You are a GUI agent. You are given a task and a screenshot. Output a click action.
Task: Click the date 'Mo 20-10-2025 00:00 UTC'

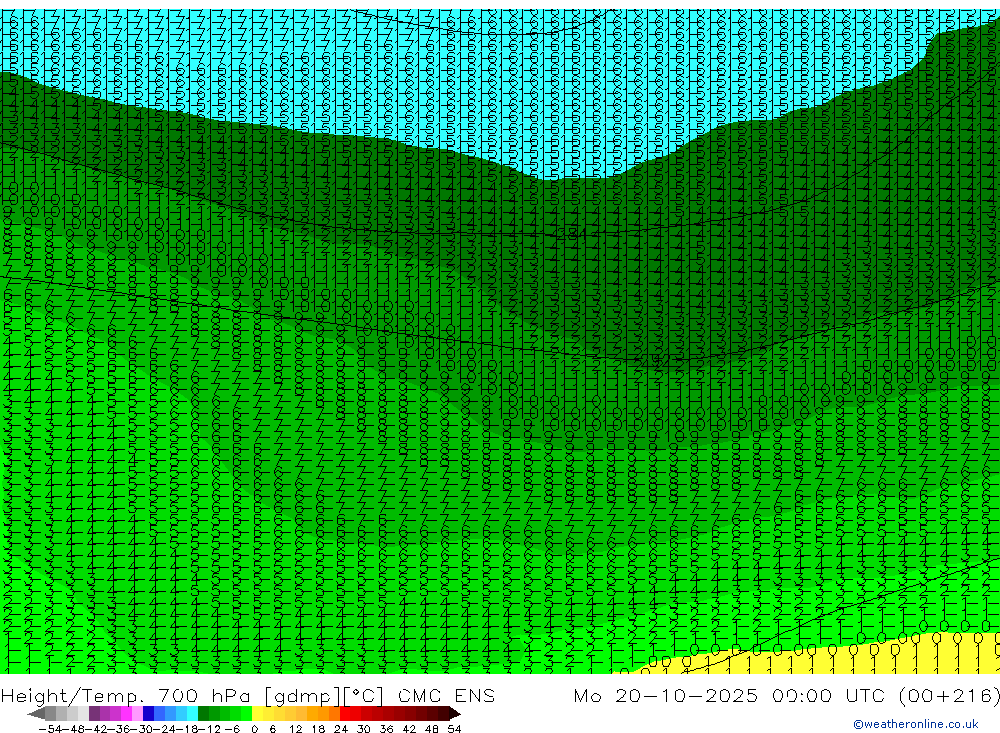pyautogui.click(x=730, y=696)
